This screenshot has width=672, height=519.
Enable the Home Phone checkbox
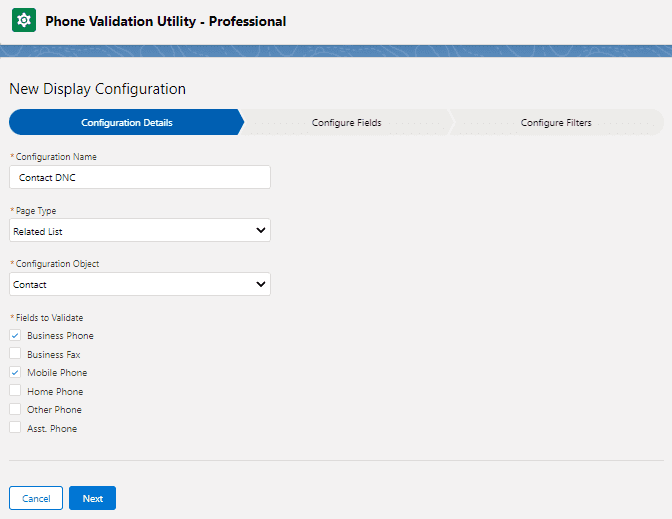tap(15, 391)
